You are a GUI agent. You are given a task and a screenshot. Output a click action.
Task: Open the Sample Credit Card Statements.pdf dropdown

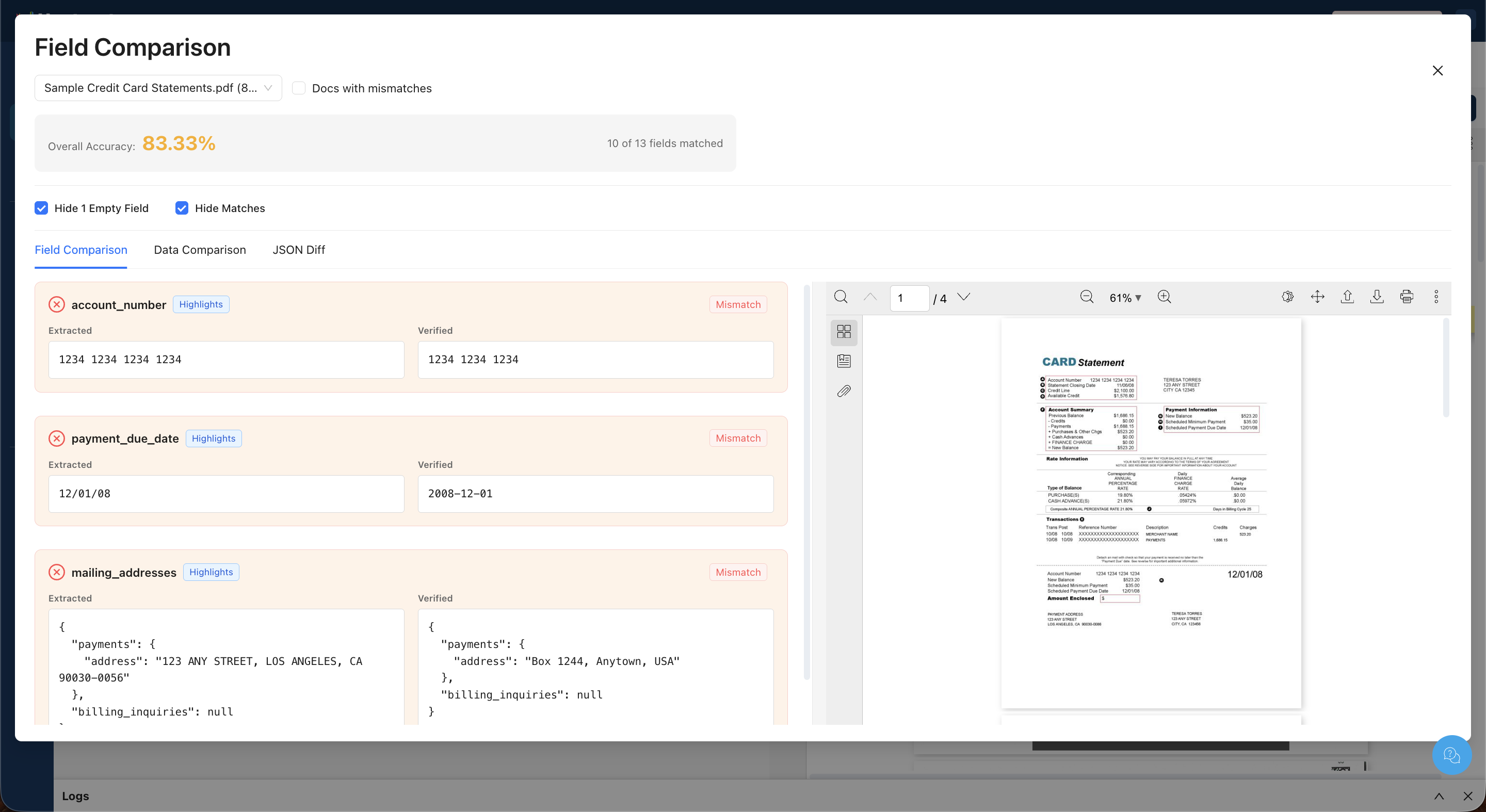click(x=157, y=88)
